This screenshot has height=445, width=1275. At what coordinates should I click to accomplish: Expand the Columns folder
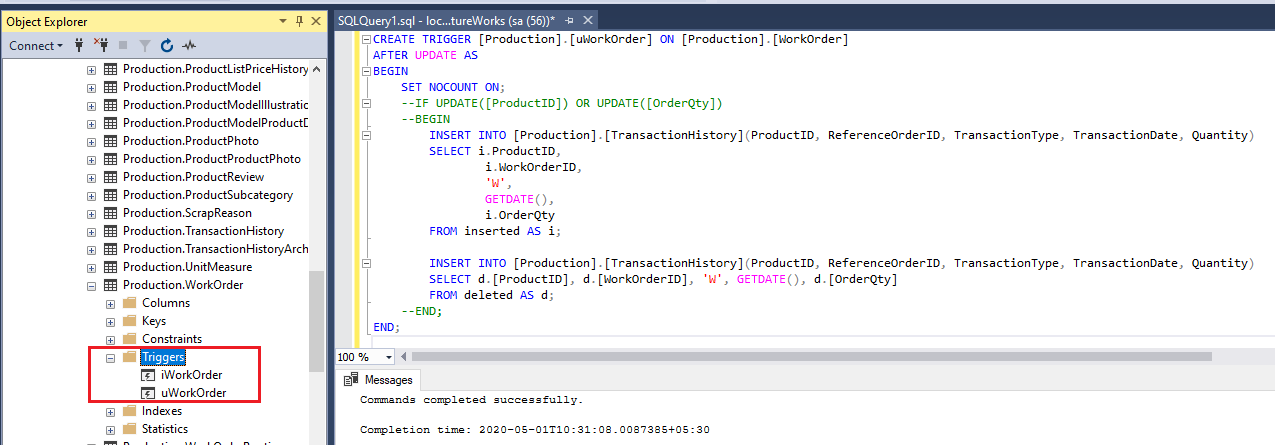pyautogui.click(x=110, y=303)
